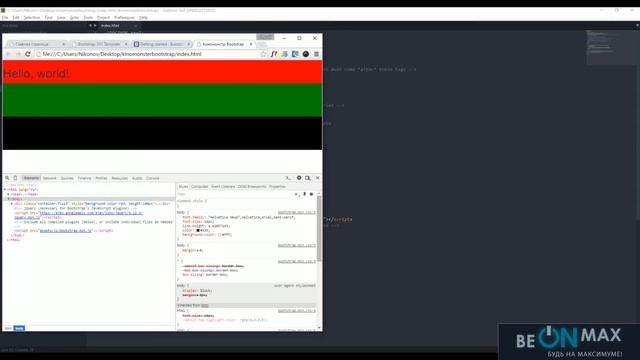Open the black circle extension icon
The height and width of the screenshot is (360, 640).
(x=306, y=54)
